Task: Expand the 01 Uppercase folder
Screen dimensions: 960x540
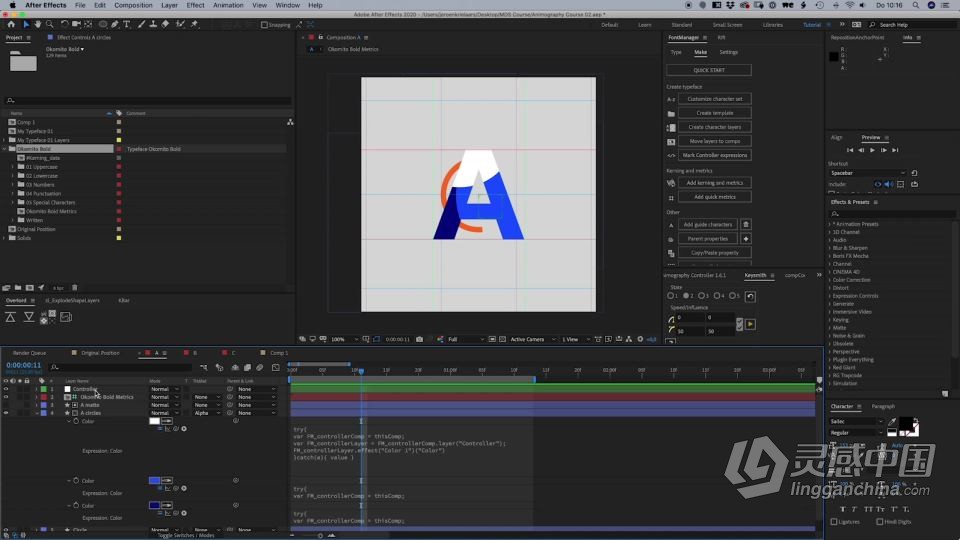Action: (13, 167)
